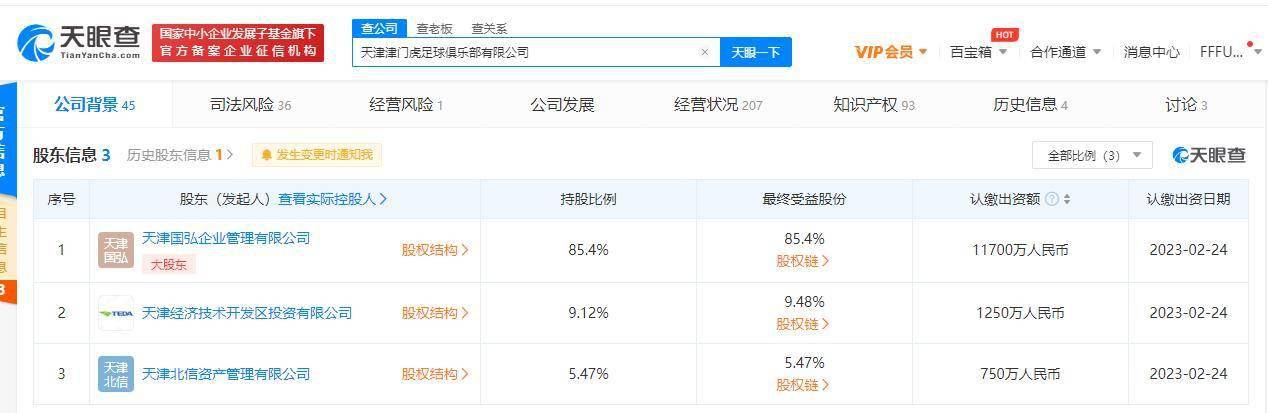This screenshot has height=413, width=1268.
Task: Click the 11700万人民币 cell
Action: pos(1020,250)
